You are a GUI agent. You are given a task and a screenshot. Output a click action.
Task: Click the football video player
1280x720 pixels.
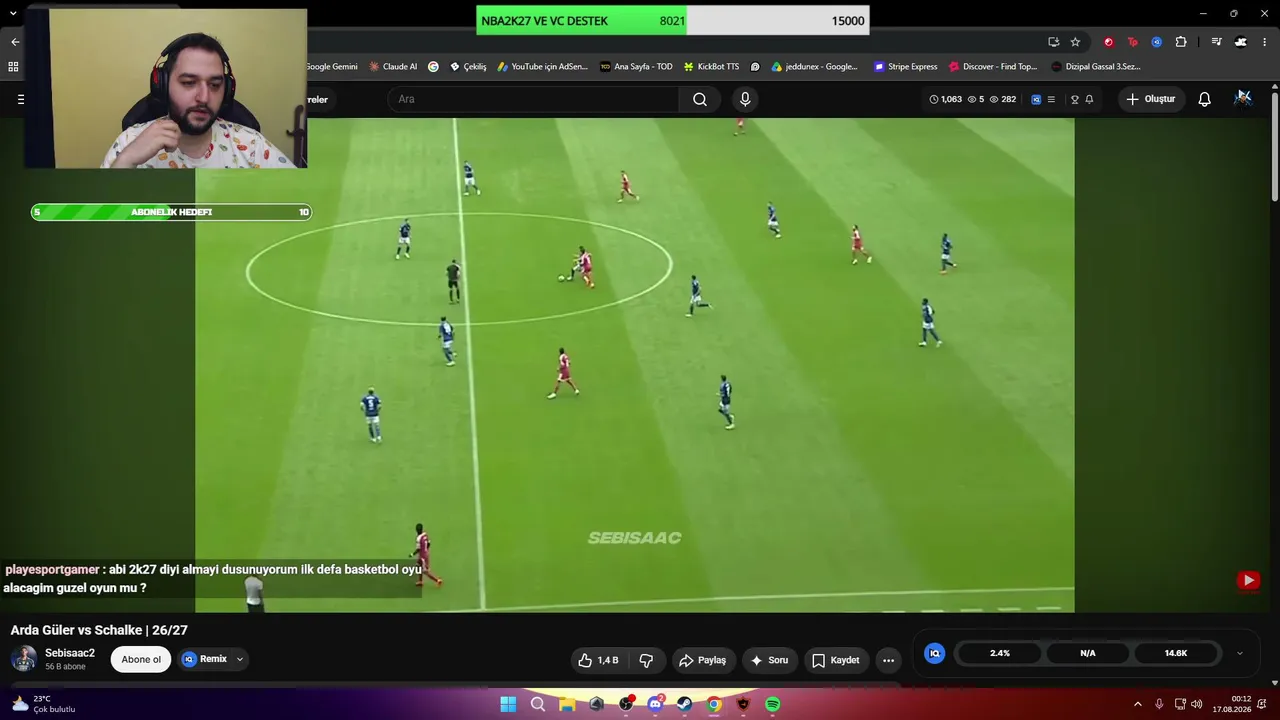click(x=635, y=365)
